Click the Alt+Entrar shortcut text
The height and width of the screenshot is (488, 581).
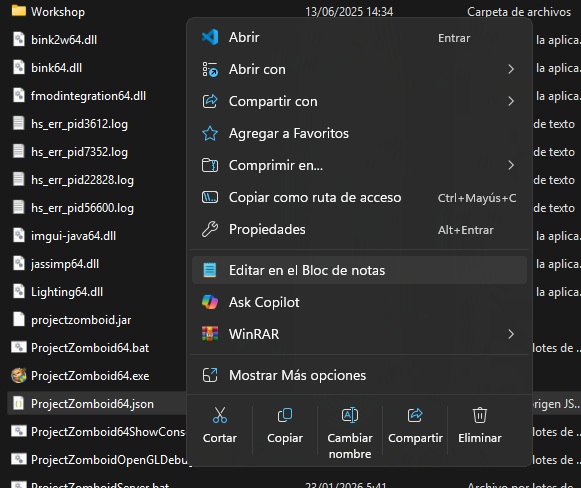[466, 230]
